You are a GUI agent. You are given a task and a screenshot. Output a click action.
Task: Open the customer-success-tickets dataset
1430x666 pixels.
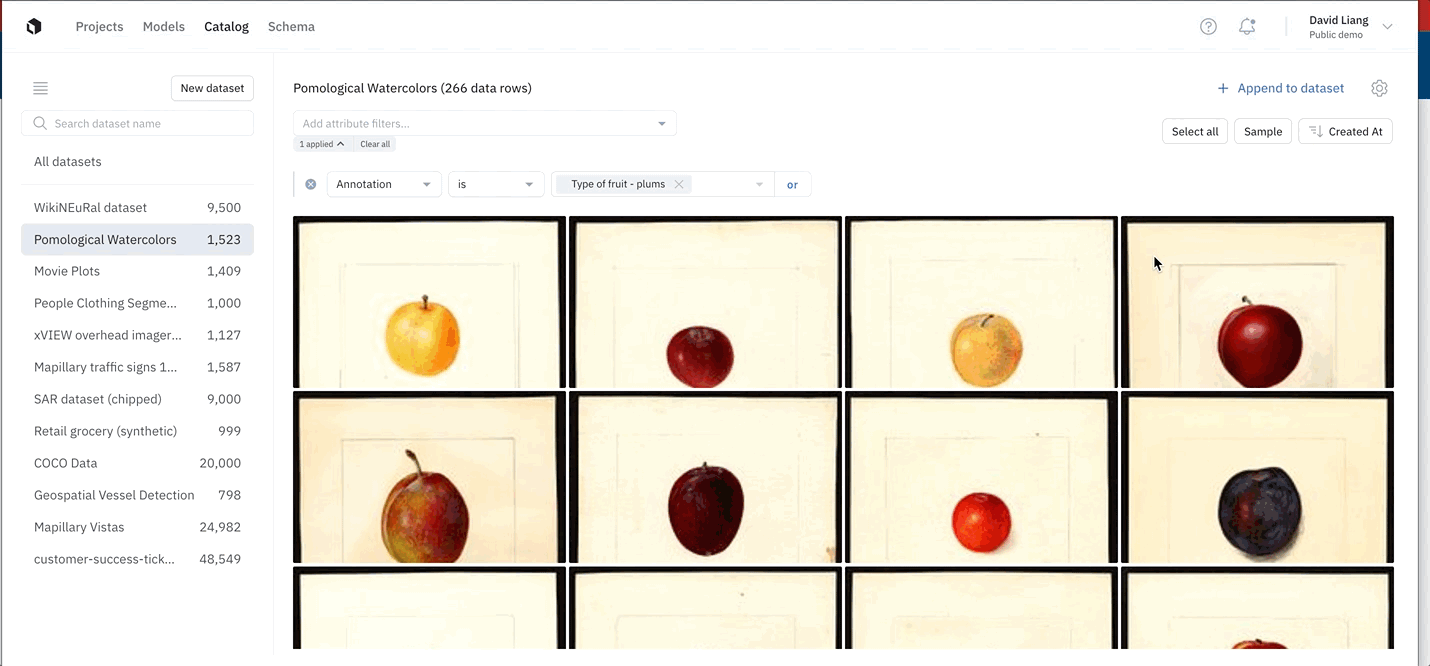tap(137, 559)
